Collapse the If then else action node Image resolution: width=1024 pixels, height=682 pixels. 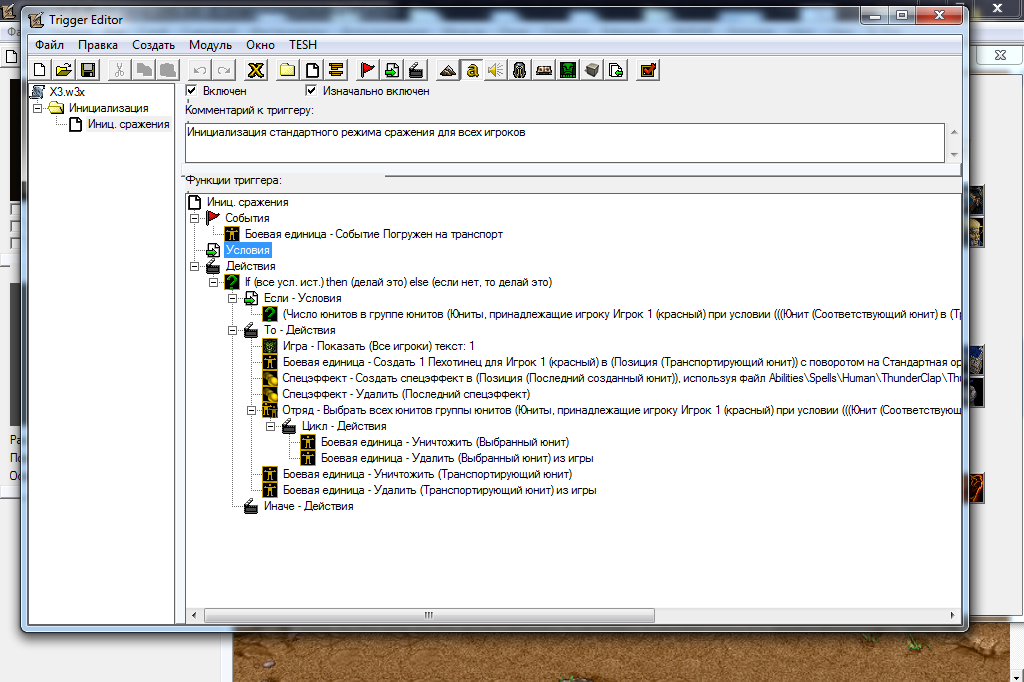tap(214, 282)
